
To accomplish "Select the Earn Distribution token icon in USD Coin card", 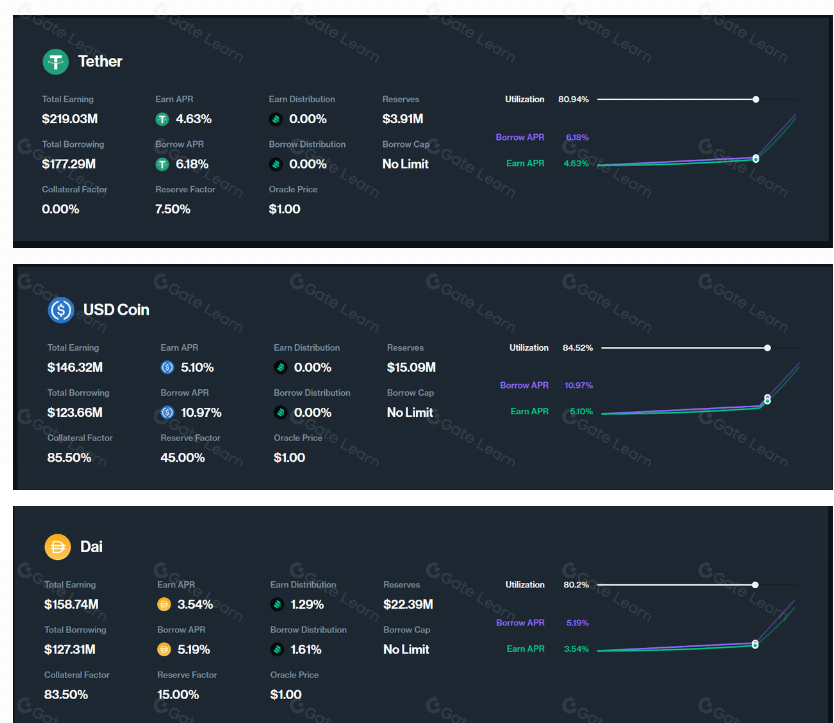I will click(281, 368).
